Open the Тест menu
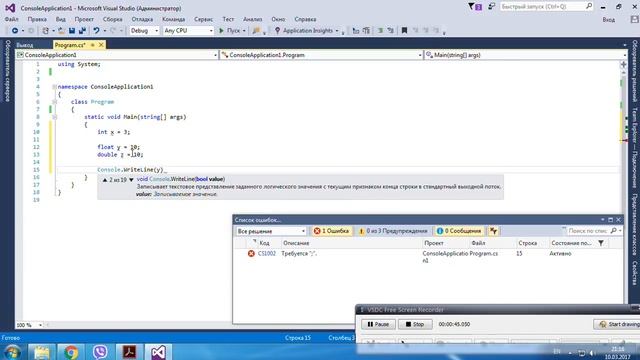The image size is (640, 360). point(228,19)
